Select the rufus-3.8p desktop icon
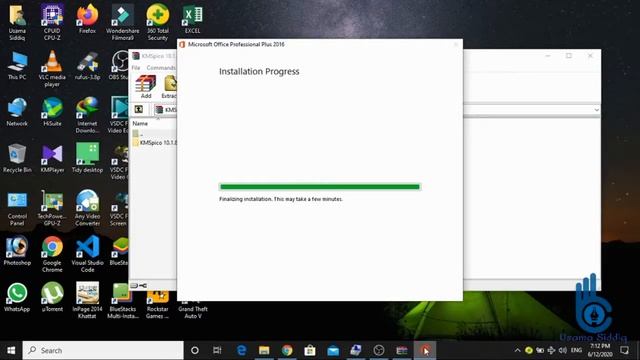The image size is (640, 360). 87,65
